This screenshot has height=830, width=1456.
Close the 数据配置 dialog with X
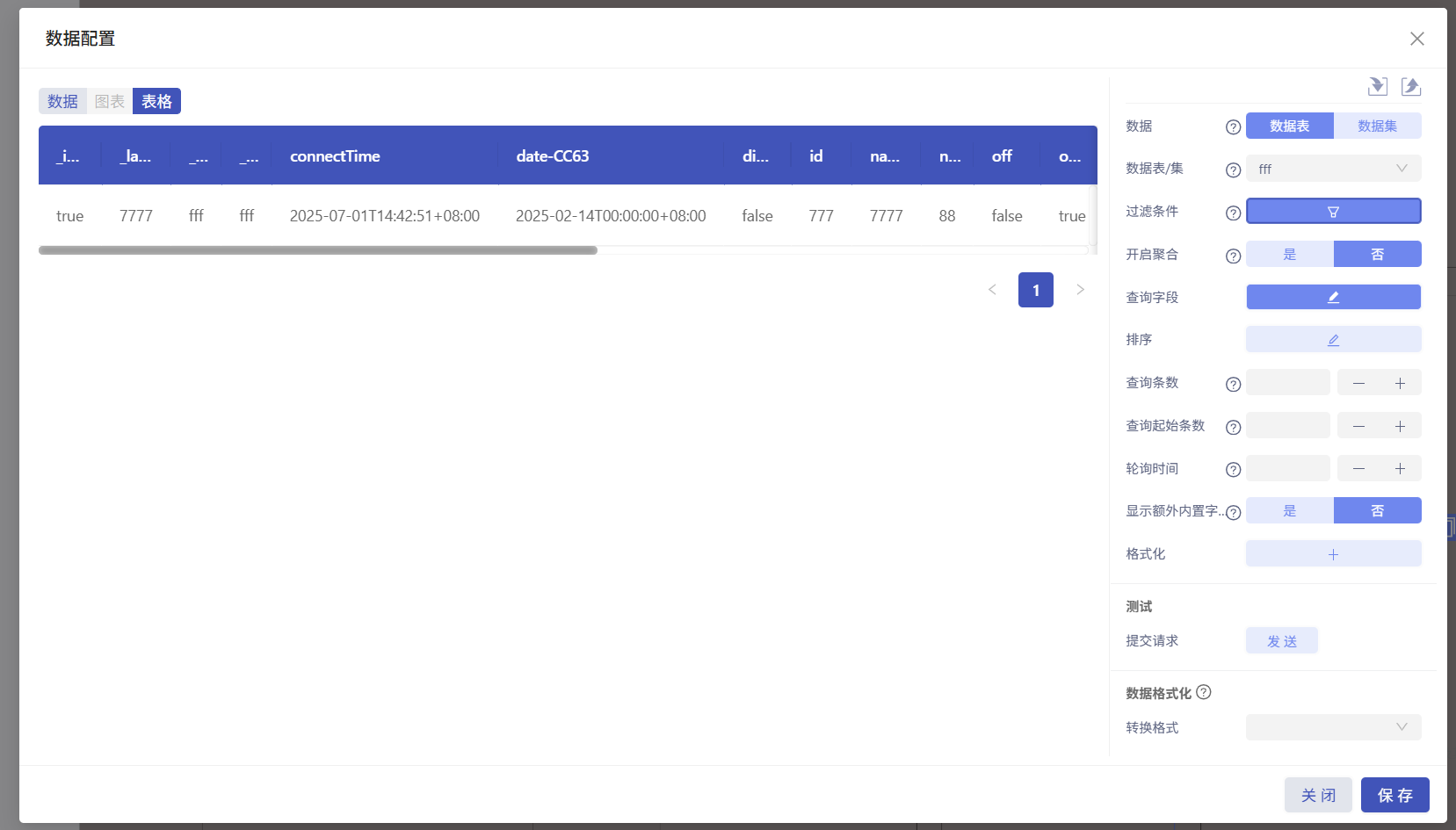click(x=1416, y=39)
